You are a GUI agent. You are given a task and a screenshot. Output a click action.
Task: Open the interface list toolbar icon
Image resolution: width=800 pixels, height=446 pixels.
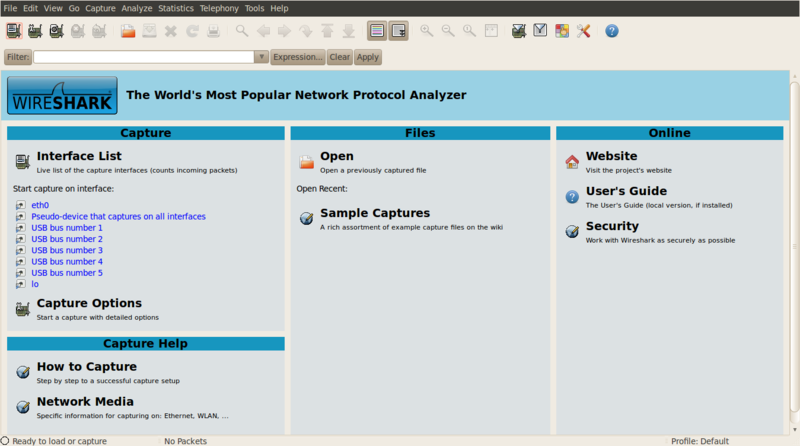point(14,31)
